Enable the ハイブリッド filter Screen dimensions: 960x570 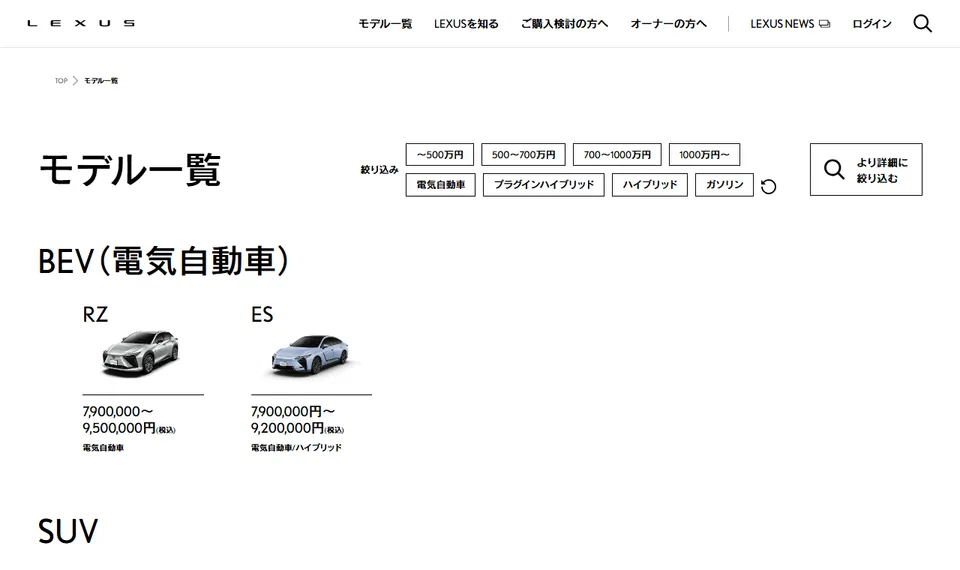click(650, 184)
